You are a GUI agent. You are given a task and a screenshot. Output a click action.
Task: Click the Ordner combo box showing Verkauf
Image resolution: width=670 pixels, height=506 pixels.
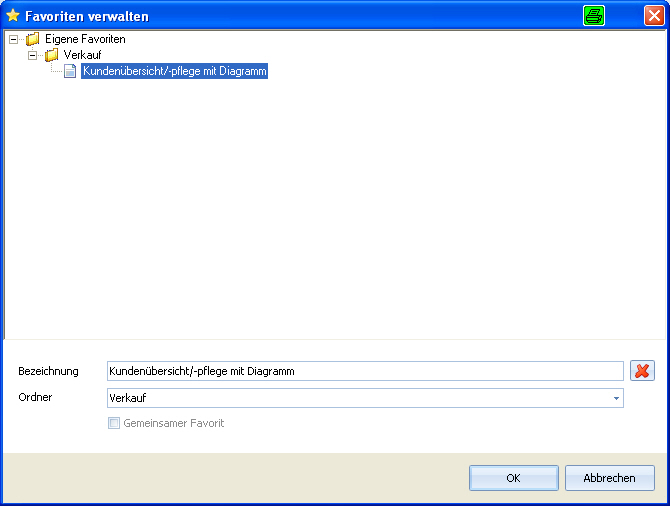365,398
